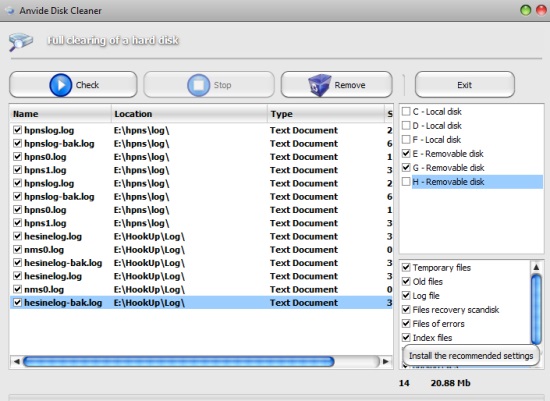
Task: Click the Full clearing of a hard disk heading
Action: (x=113, y=41)
